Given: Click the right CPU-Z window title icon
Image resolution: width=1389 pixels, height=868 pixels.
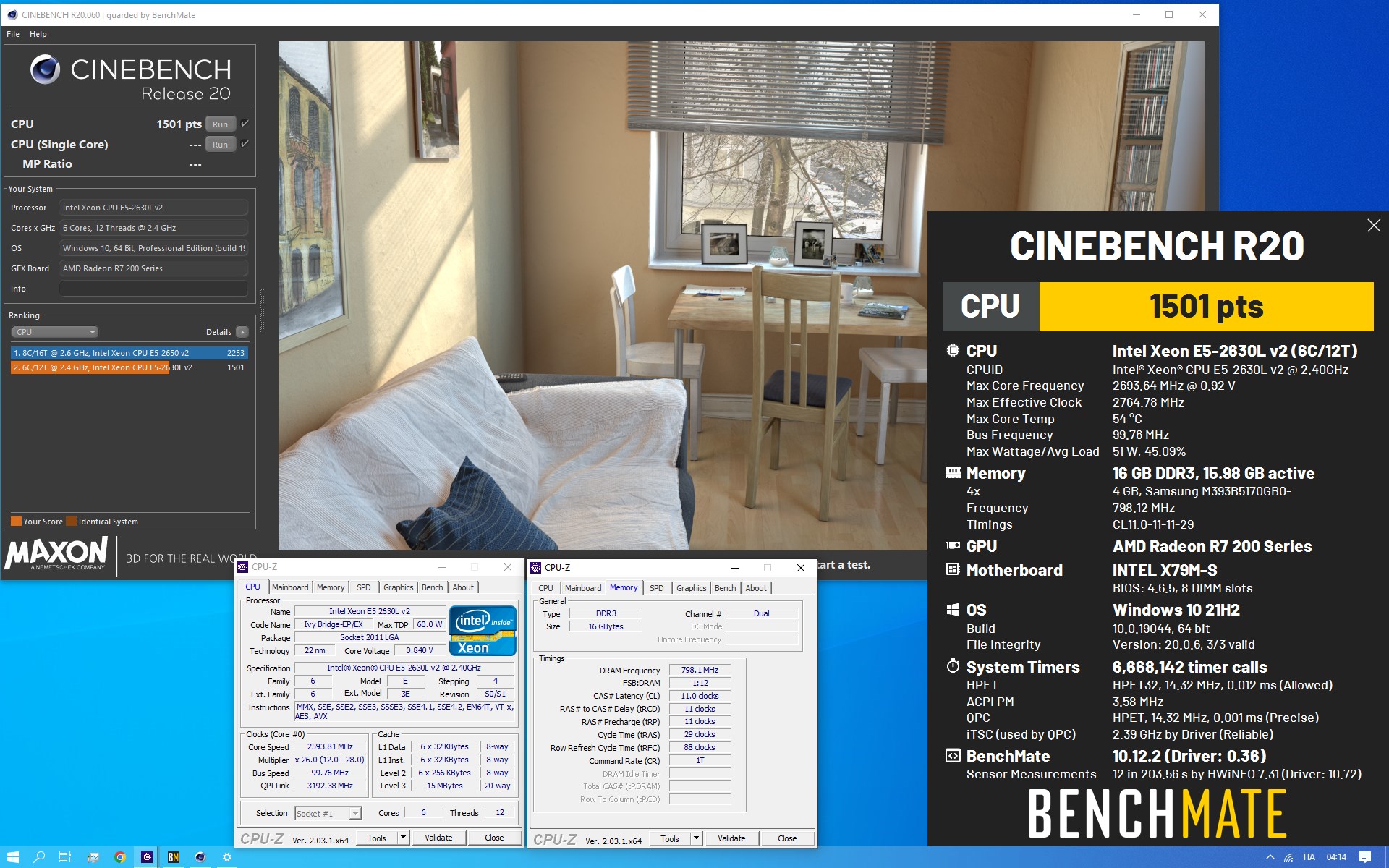Looking at the screenshot, I should [x=536, y=568].
